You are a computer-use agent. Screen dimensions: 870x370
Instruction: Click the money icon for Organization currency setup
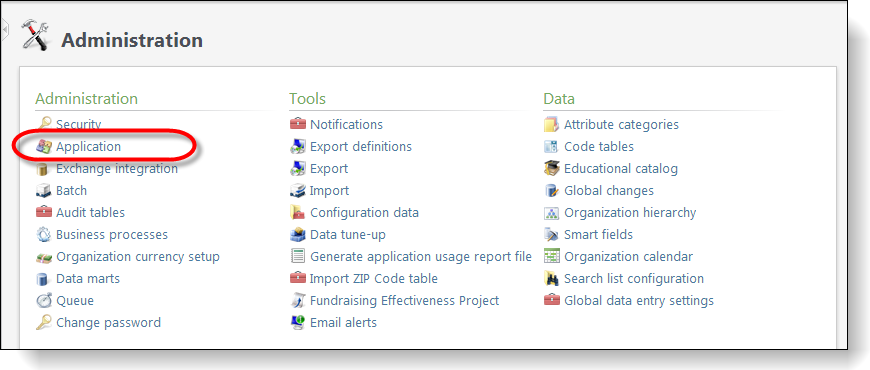[43, 257]
